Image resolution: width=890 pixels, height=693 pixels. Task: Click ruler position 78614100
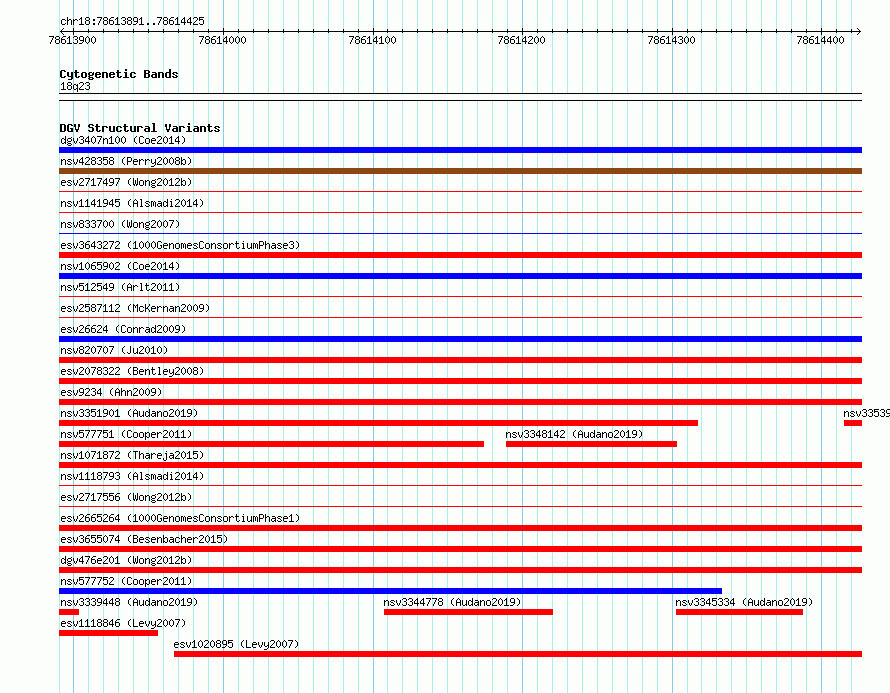[x=372, y=40]
